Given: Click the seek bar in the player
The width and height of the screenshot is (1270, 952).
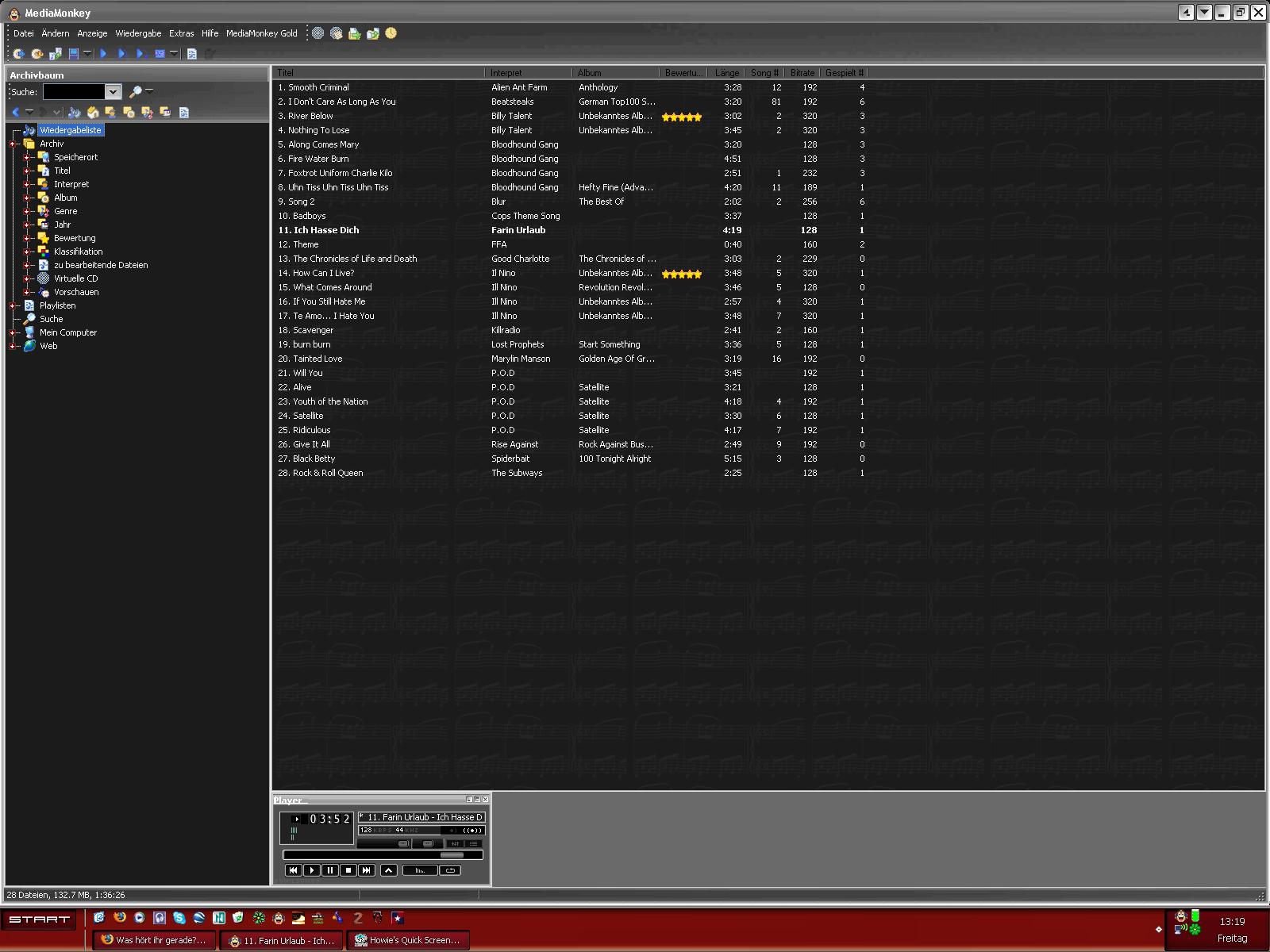Looking at the screenshot, I should (x=383, y=854).
